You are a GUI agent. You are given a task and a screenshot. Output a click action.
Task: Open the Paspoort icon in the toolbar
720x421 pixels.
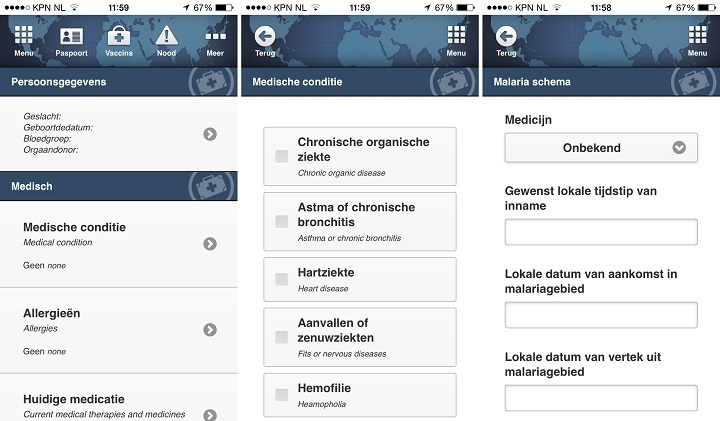[71, 41]
